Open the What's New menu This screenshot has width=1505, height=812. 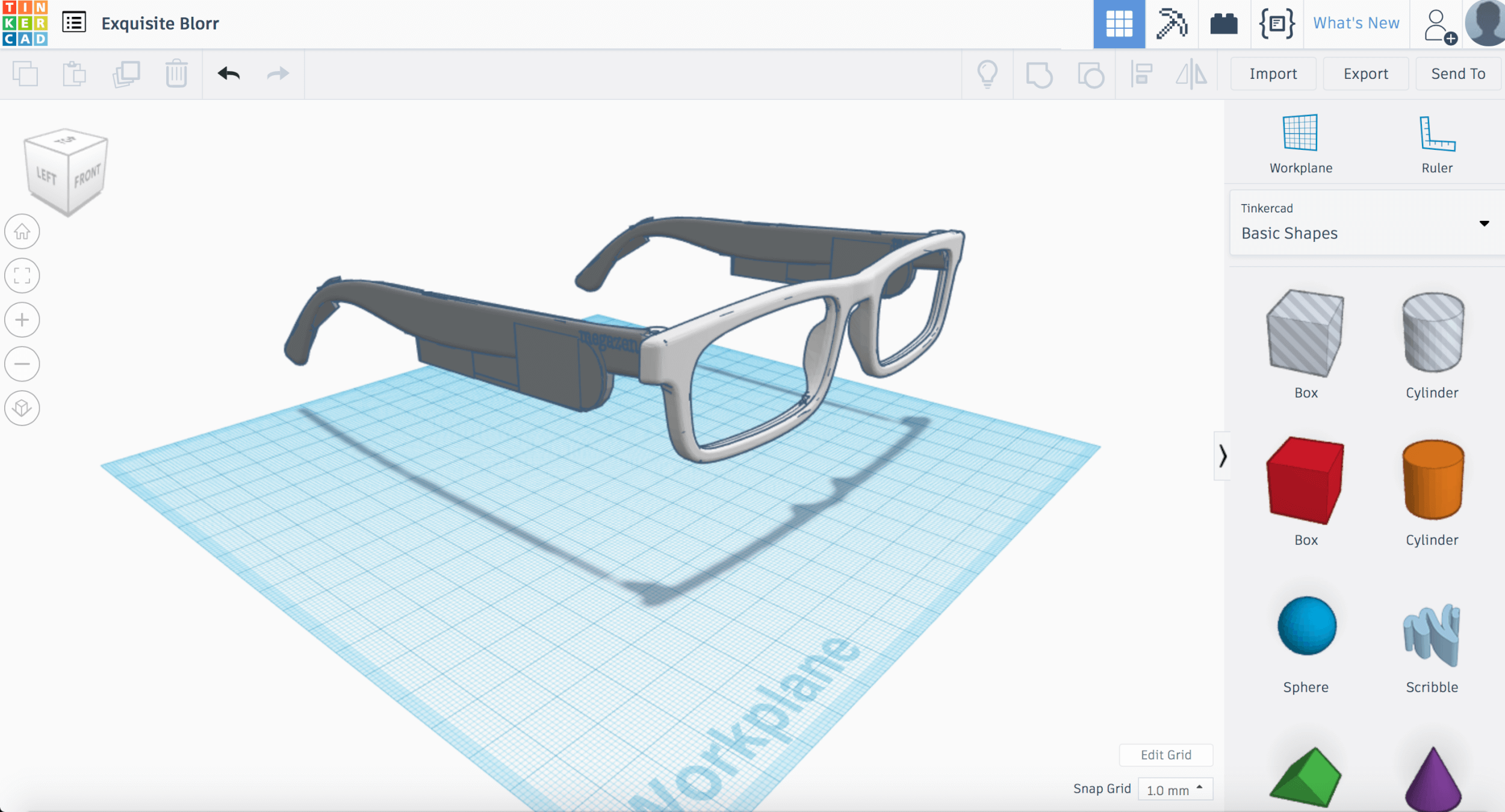click(1356, 23)
